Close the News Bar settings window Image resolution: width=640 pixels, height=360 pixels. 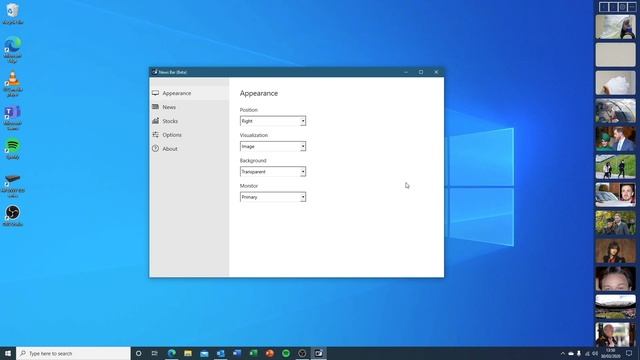(x=436, y=72)
